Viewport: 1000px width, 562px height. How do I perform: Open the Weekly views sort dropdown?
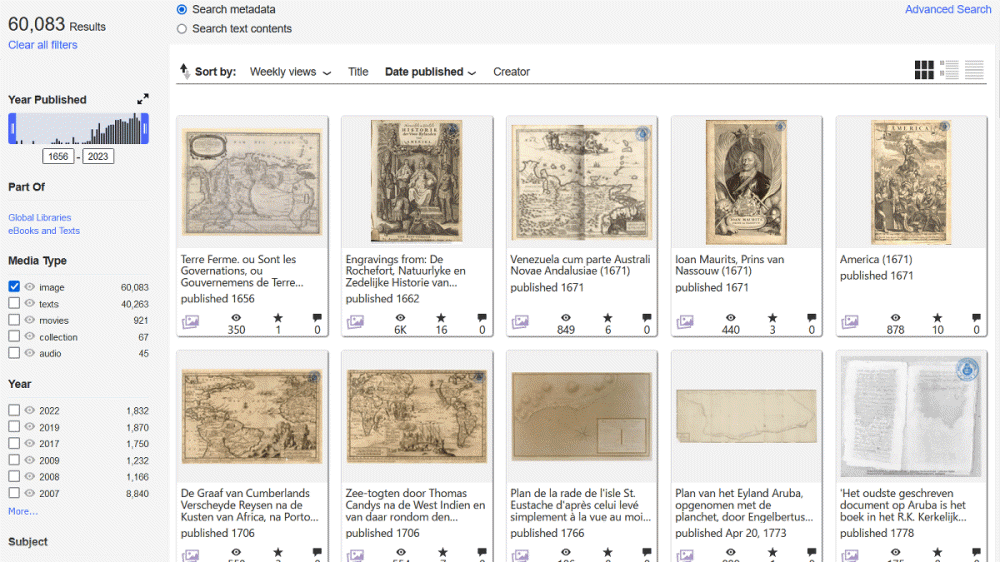click(290, 72)
